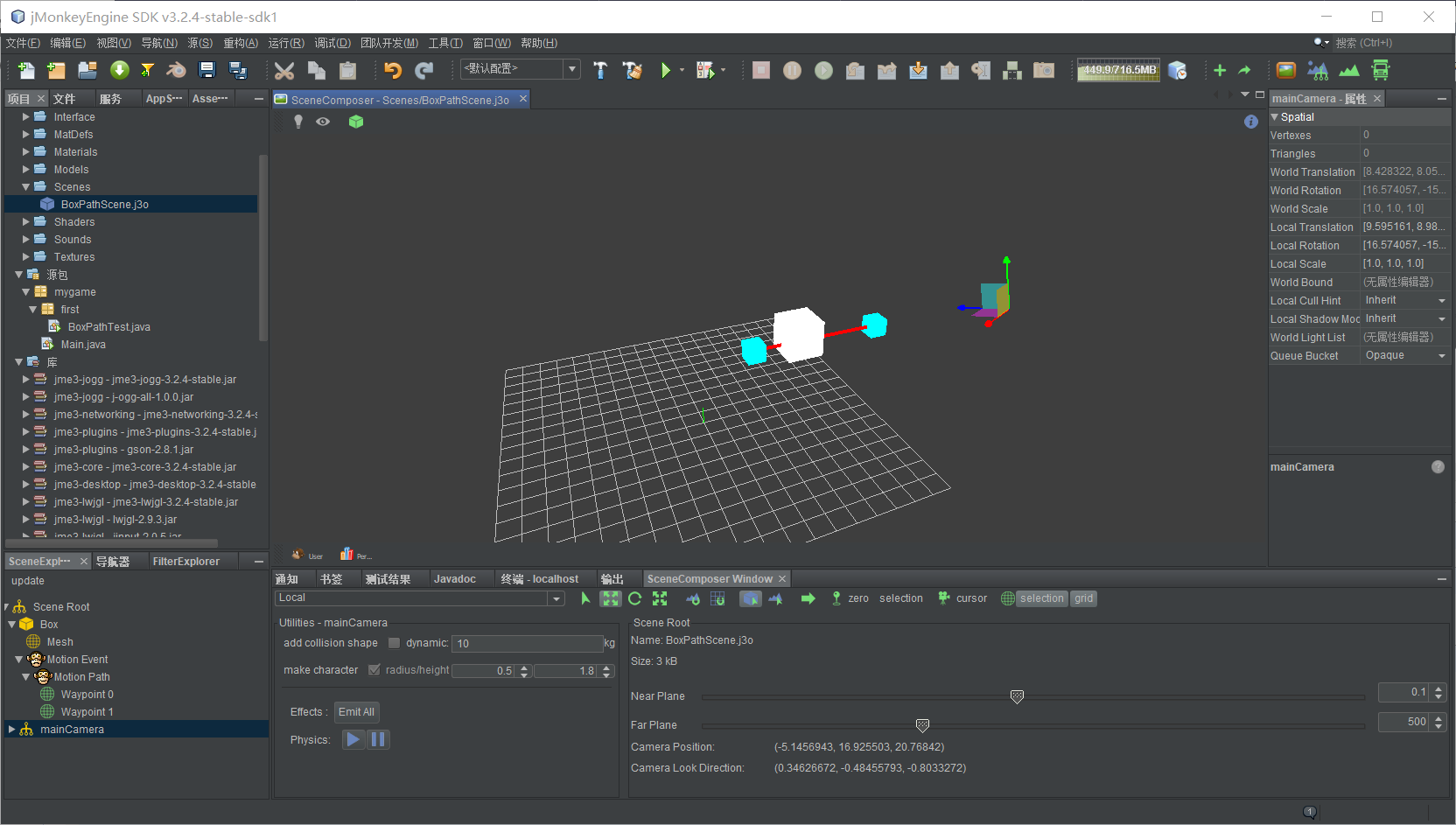Click the New File toolbar icon
The image size is (1456, 825).
click(26, 70)
